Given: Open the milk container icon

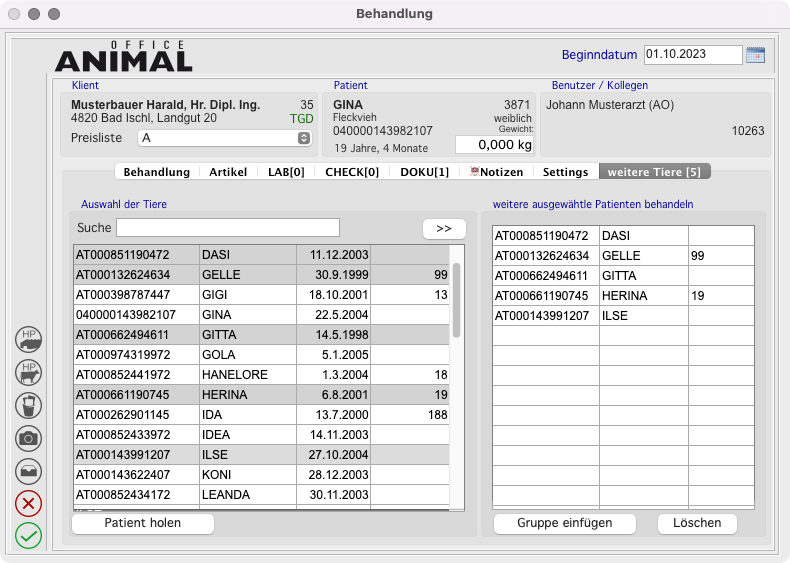Looking at the screenshot, I should click(x=29, y=405).
